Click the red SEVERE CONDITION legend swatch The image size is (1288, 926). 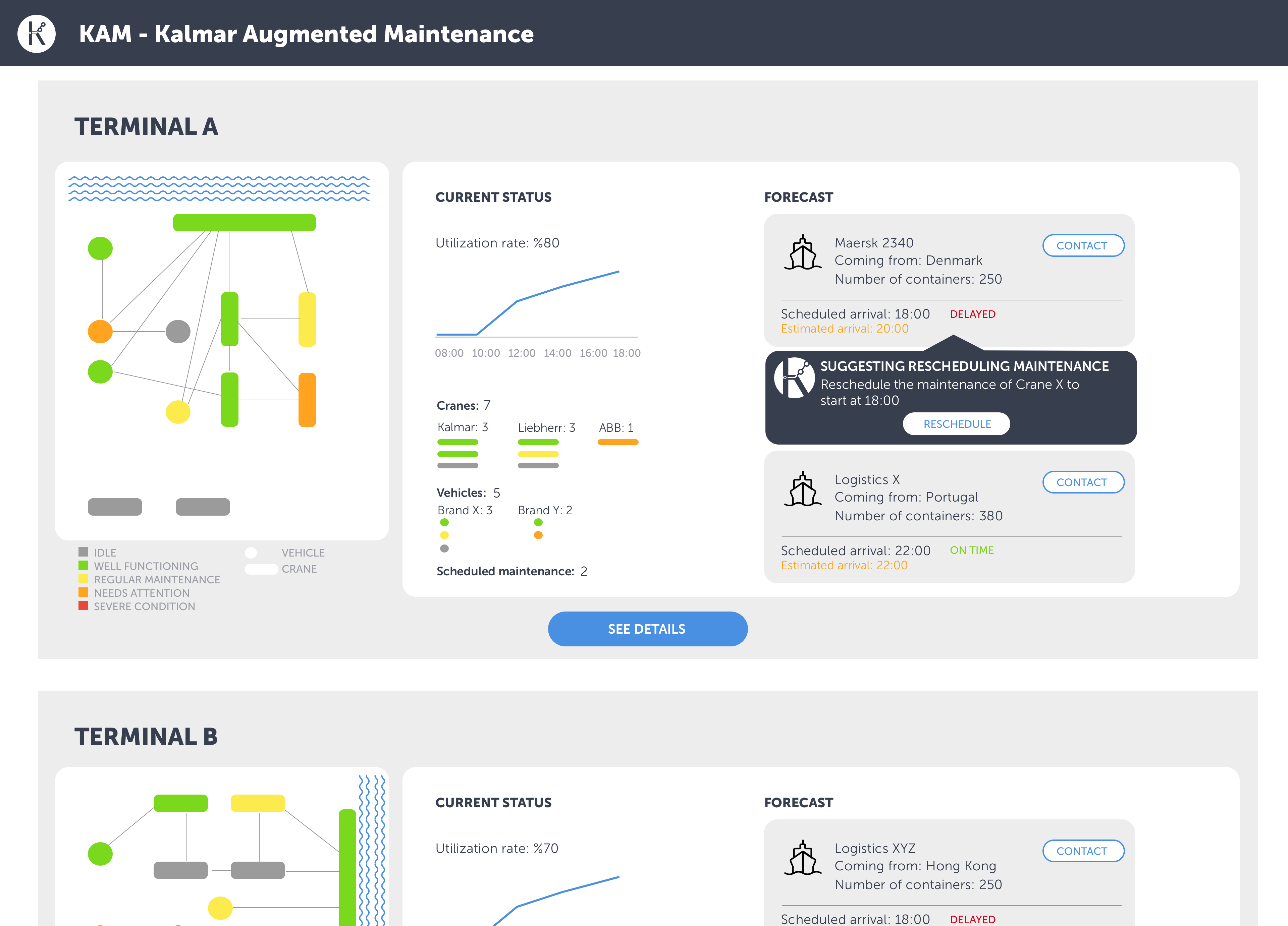click(x=84, y=606)
